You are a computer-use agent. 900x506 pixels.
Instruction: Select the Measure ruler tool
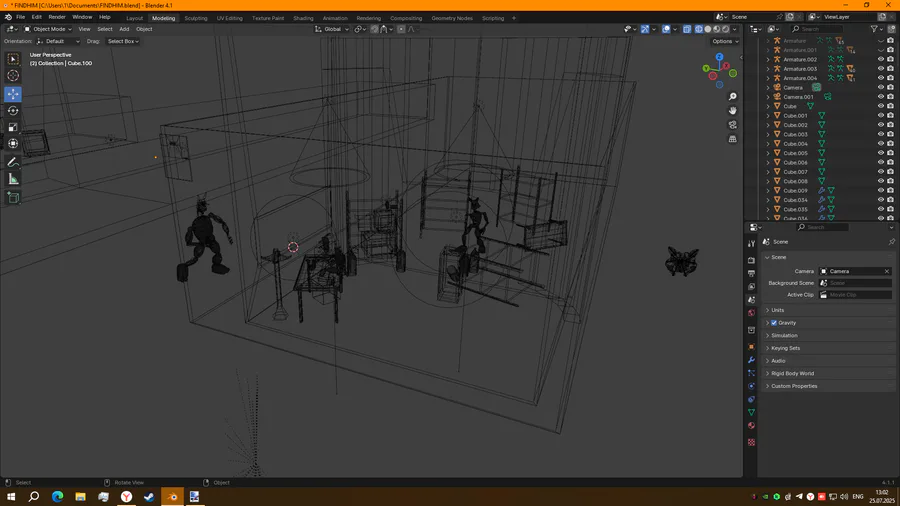(x=13, y=180)
